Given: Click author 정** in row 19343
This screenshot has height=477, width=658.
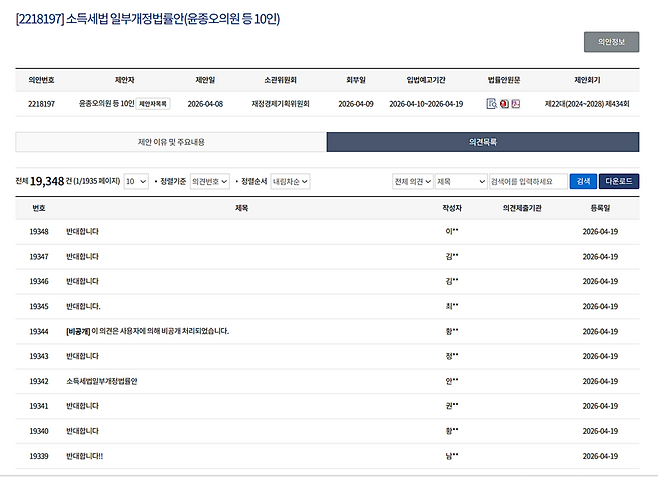Looking at the screenshot, I should (x=452, y=356).
